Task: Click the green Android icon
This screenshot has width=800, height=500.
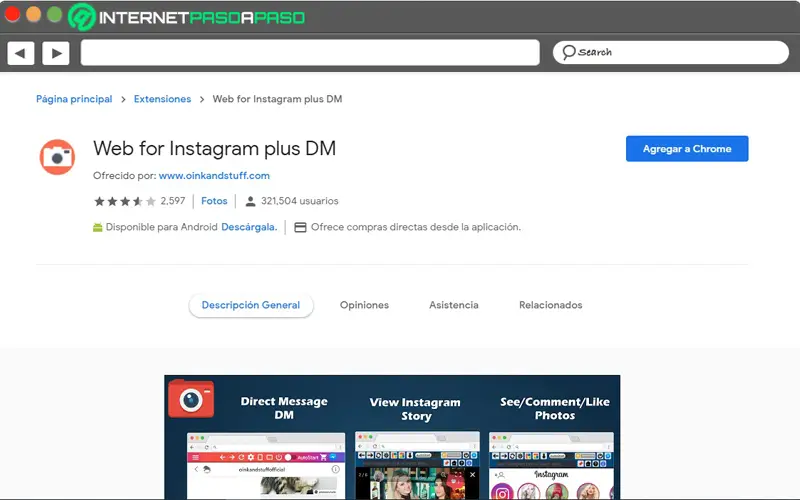Action: point(97,227)
